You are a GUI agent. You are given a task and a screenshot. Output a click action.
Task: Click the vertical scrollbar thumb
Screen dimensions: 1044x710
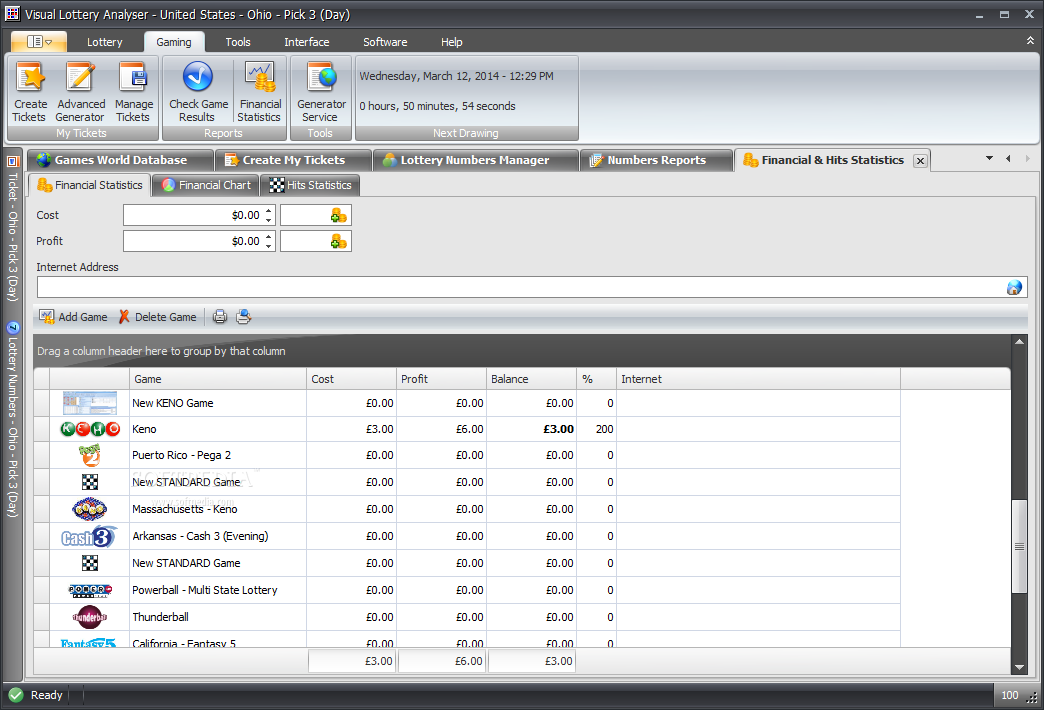click(x=1019, y=546)
